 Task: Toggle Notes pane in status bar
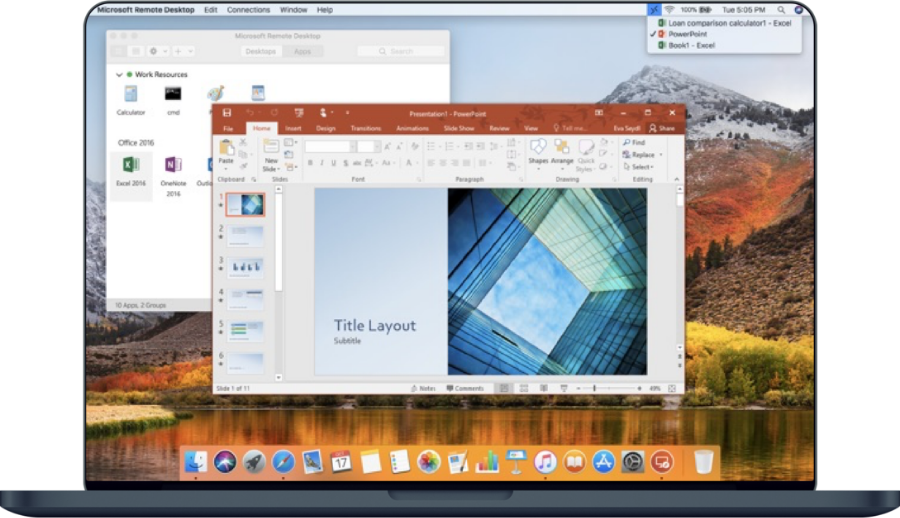[x=423, y=389]
